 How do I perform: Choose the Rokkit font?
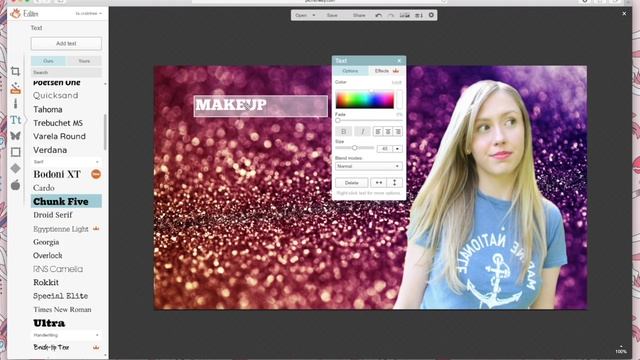click(x=46, y=282)
